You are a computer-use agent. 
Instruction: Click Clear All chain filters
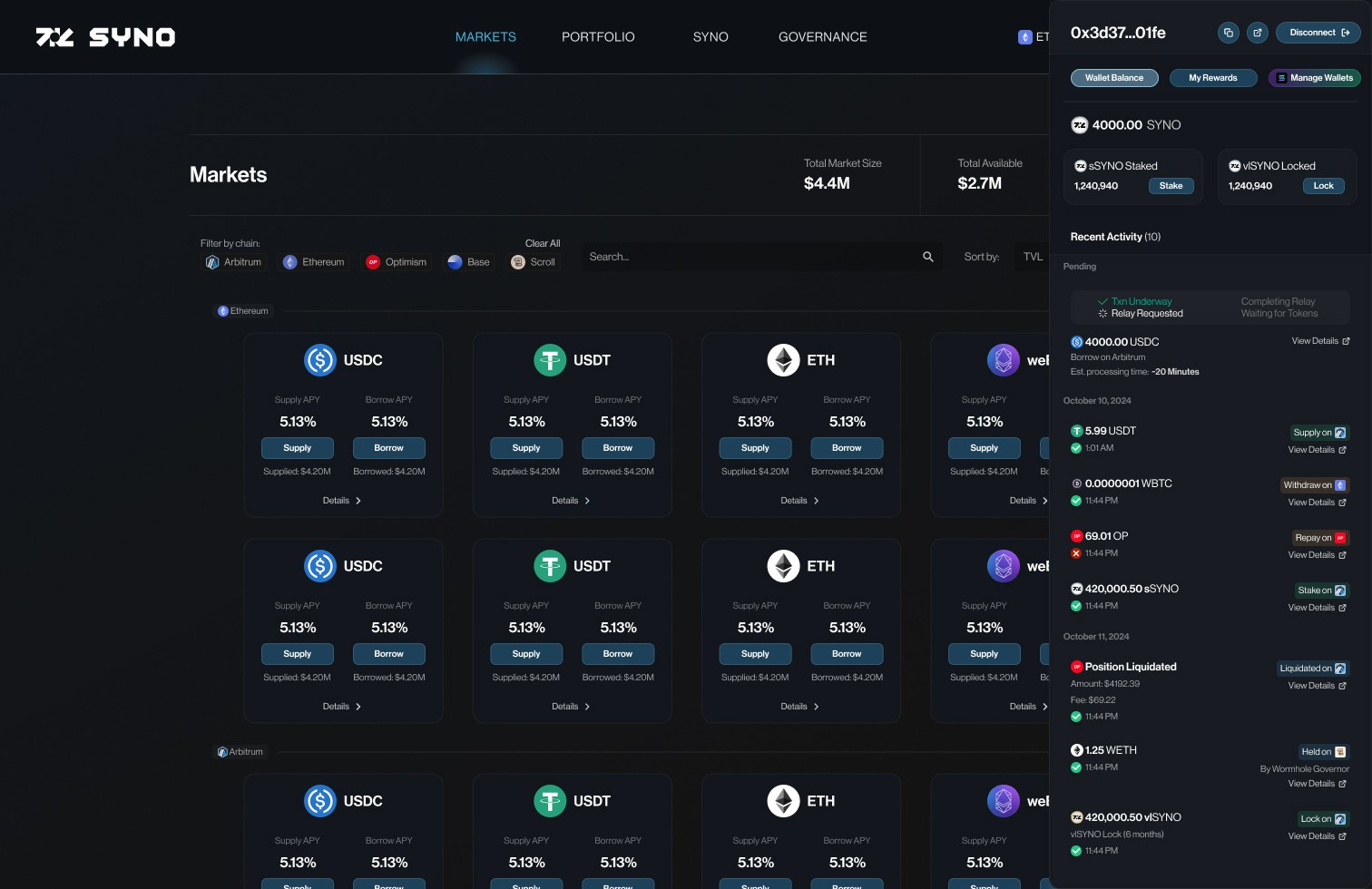coord(543,244)
